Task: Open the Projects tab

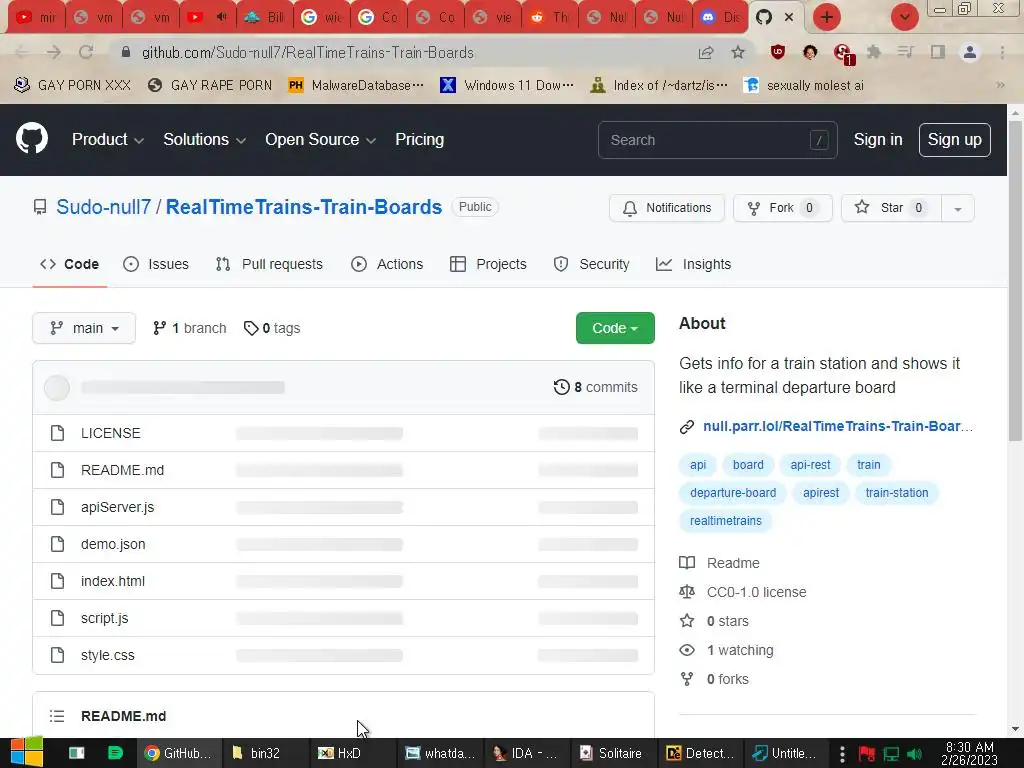Action: [x=488, y=264]
